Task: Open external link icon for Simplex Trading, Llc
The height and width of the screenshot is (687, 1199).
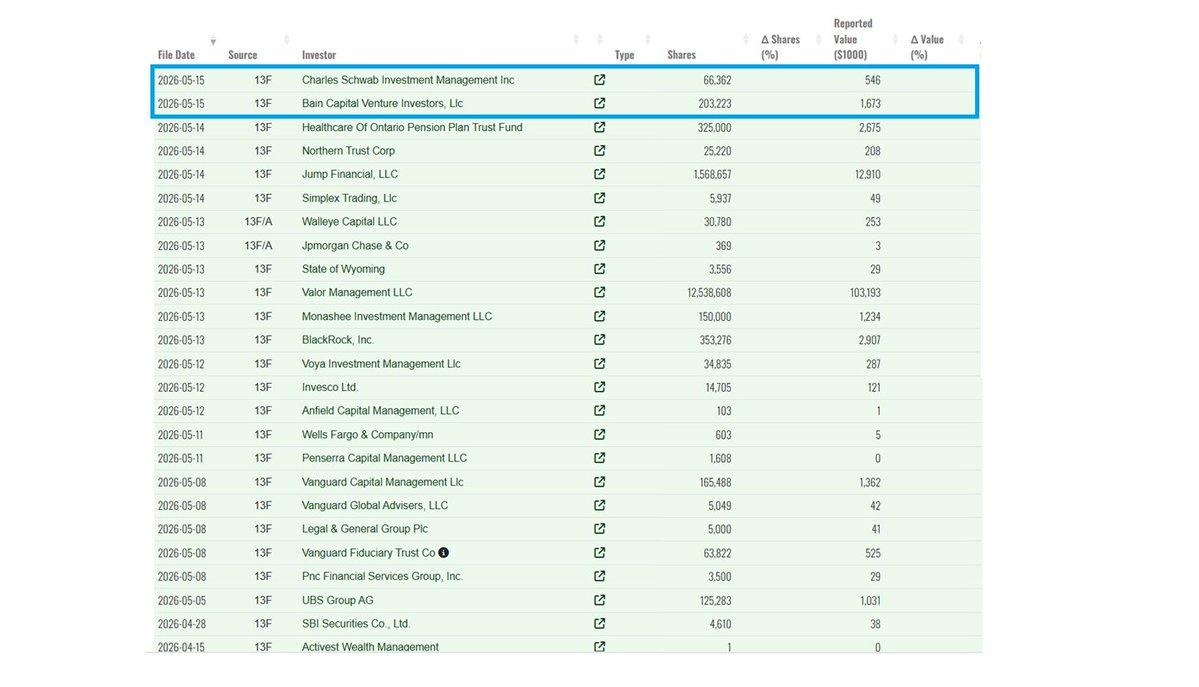Action: 600,197
